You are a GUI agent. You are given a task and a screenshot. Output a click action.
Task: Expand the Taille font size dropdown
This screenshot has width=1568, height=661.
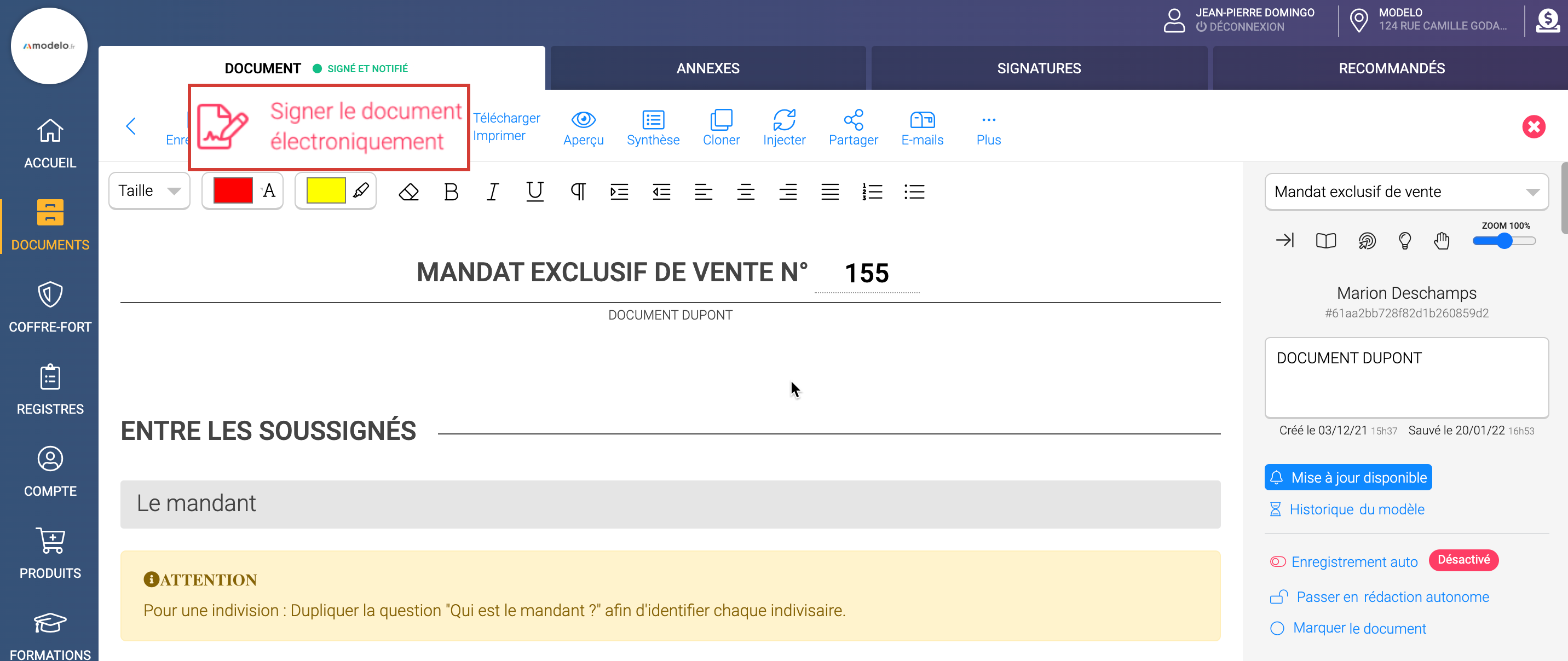pos(149,191)
